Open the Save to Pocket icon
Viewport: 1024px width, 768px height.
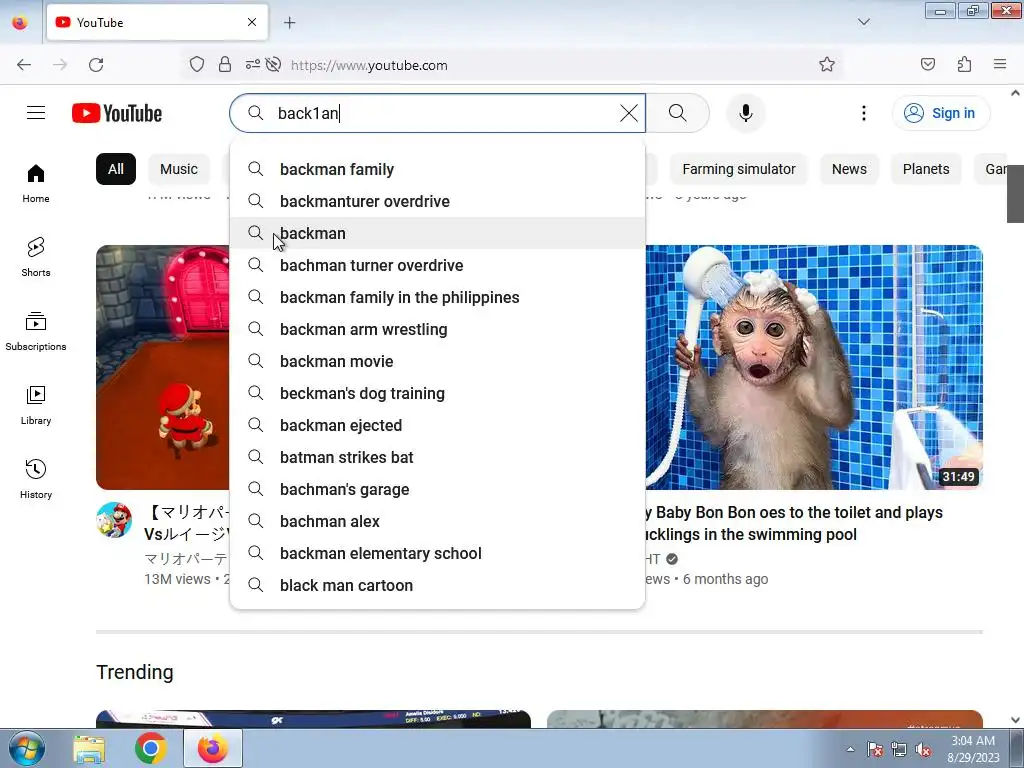(x=927, y=65)
